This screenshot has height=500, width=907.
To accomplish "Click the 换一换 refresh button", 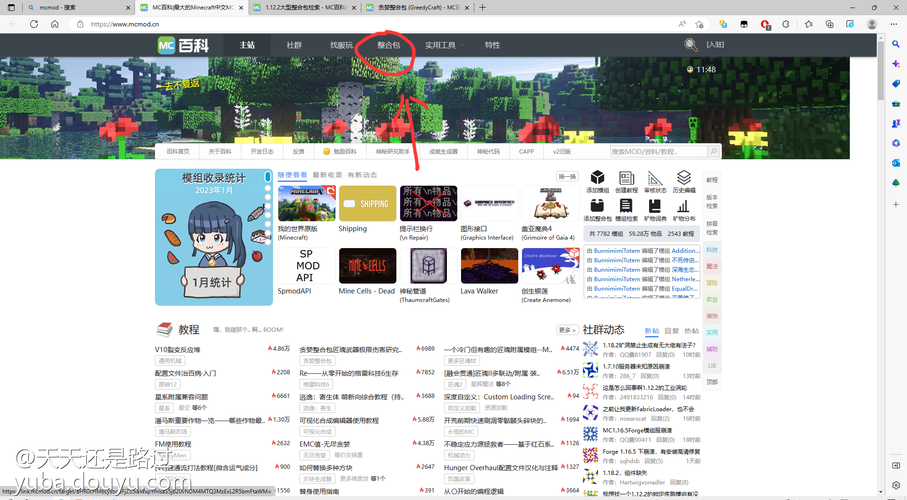I will point(567,177).
